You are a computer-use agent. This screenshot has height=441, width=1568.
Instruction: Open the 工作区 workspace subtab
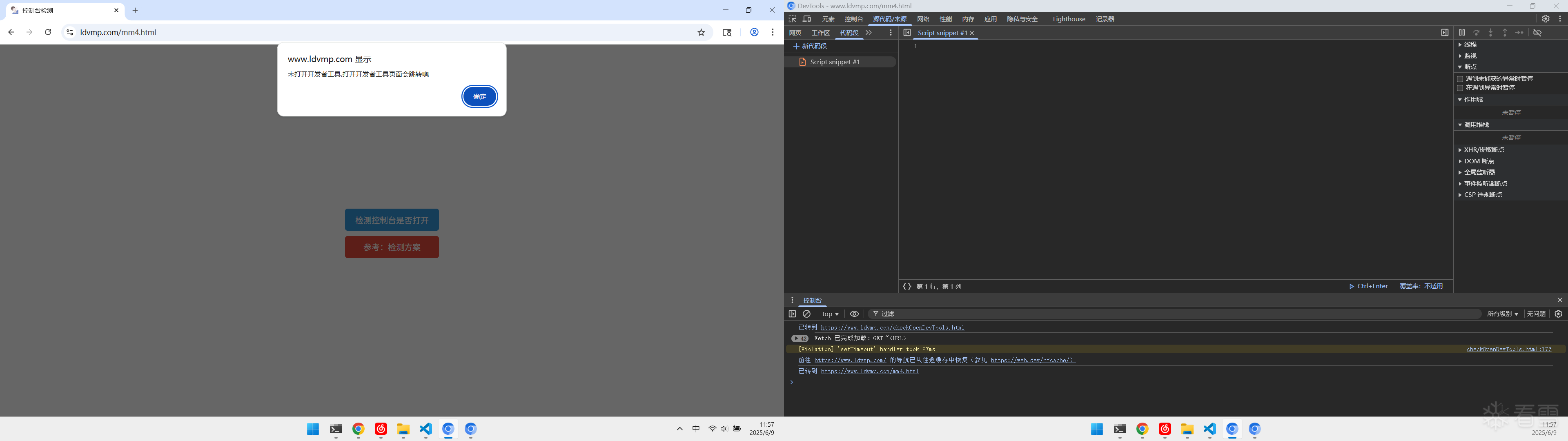[x=820, y=33]
